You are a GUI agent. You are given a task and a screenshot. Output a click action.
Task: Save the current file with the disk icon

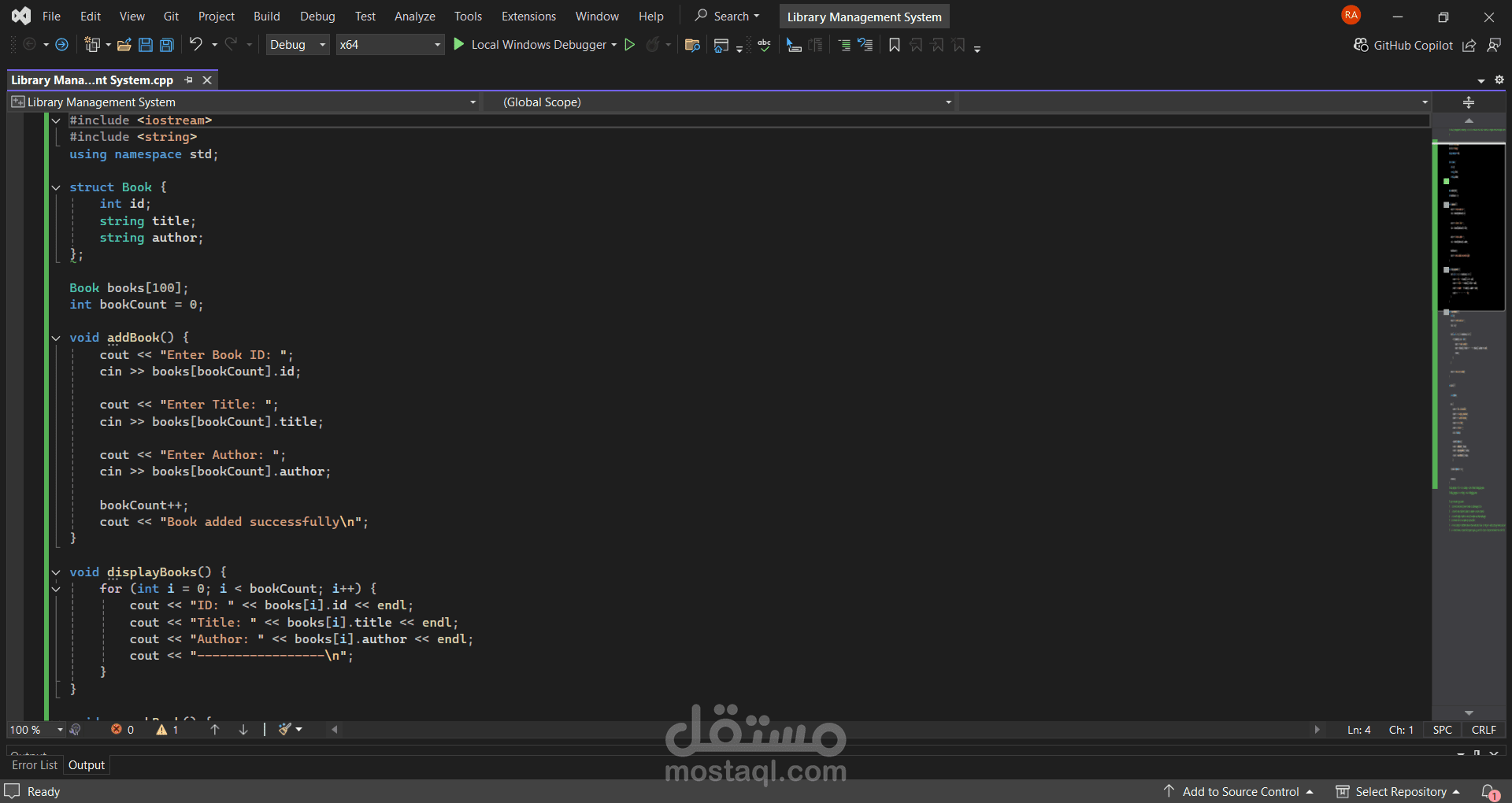pos(146,45)
